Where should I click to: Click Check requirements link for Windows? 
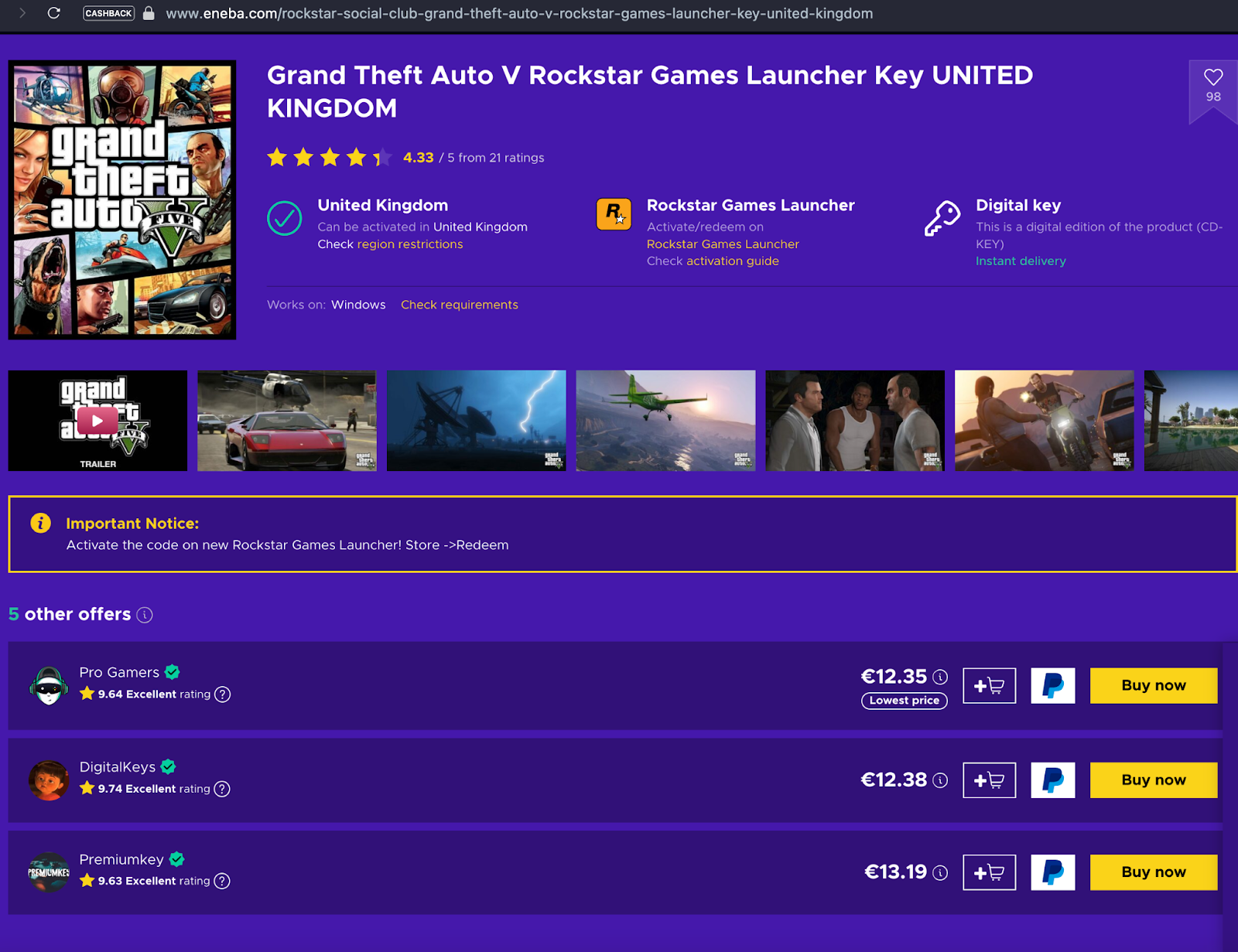point(459,305)
